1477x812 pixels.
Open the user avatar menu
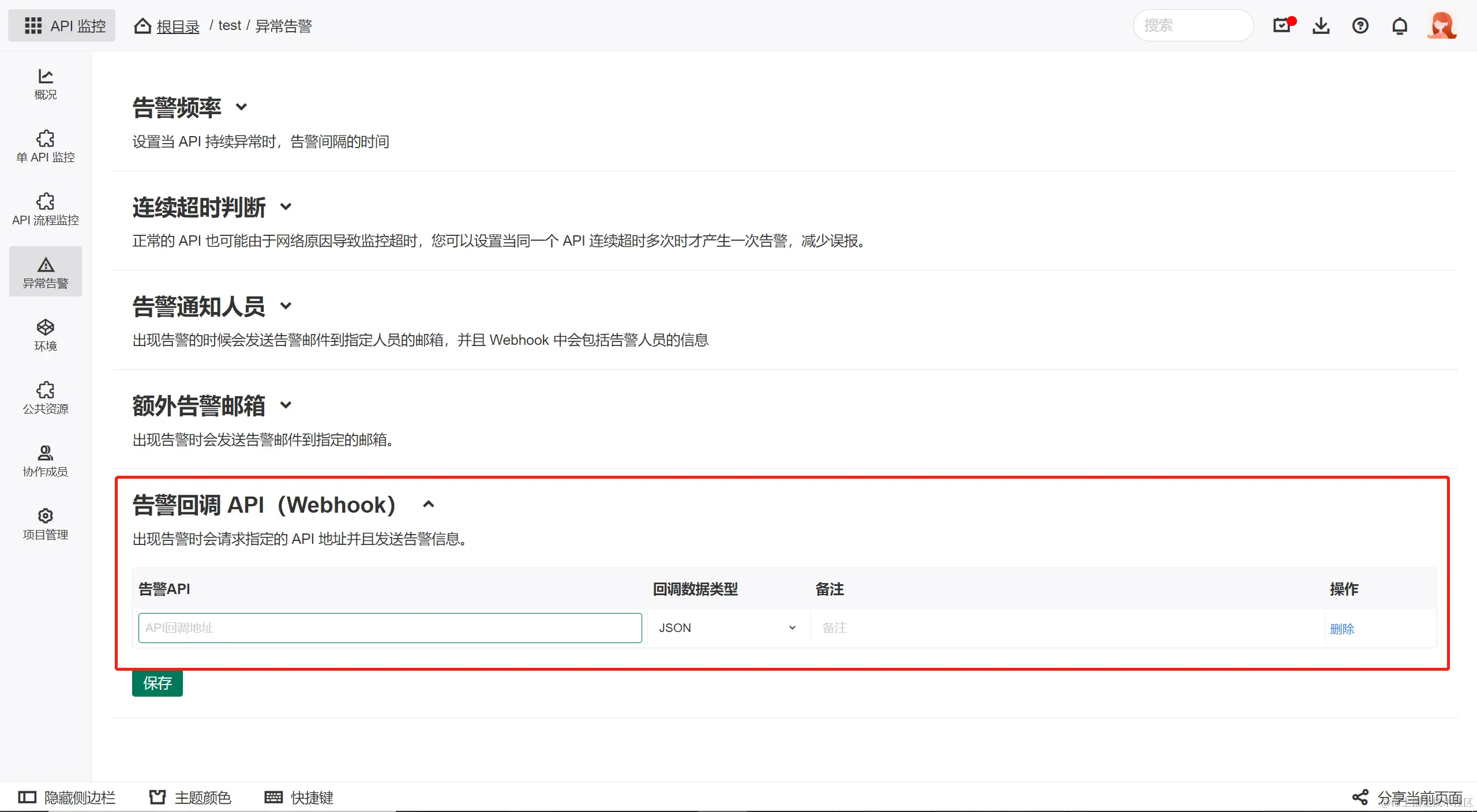coord(1441,26)
